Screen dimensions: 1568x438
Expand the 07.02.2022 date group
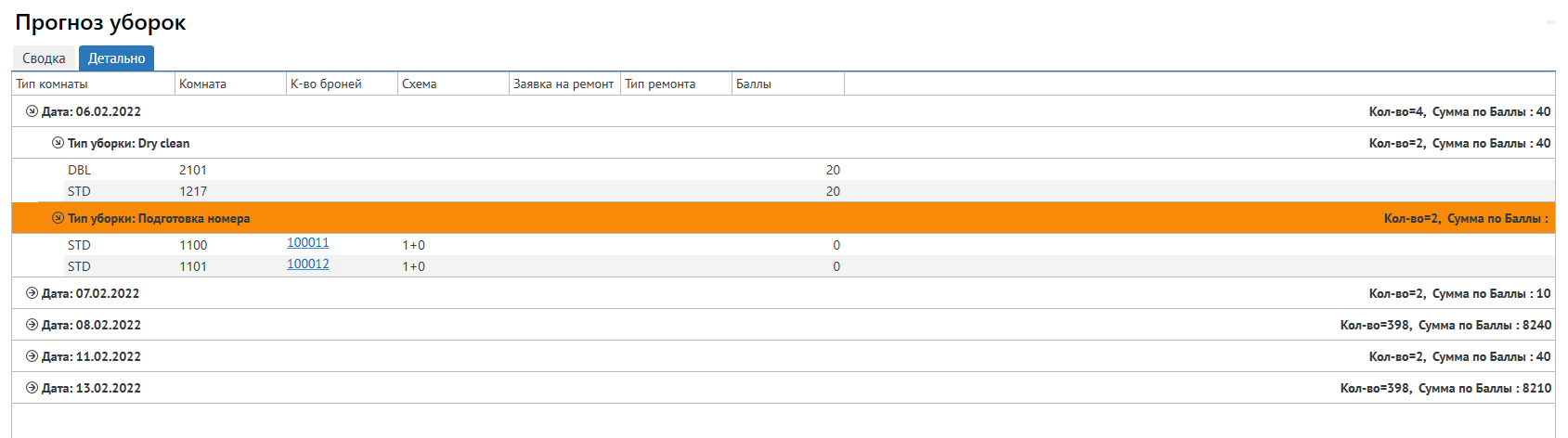pos(32,293)
